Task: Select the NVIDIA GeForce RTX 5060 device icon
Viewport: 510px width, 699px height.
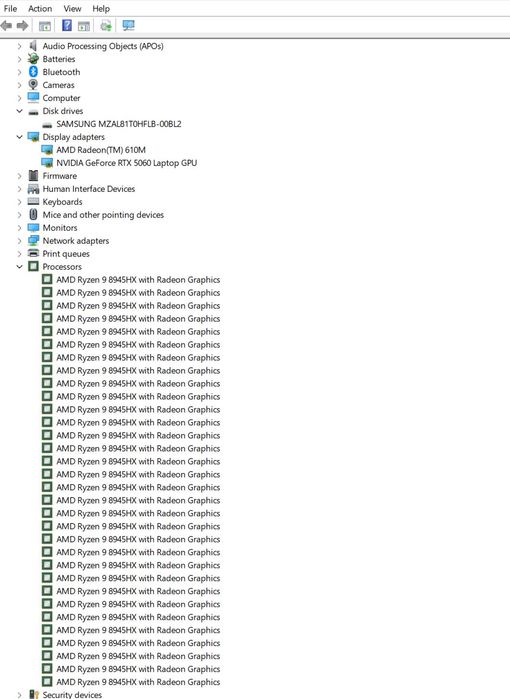Action: [x=47, y=163]
